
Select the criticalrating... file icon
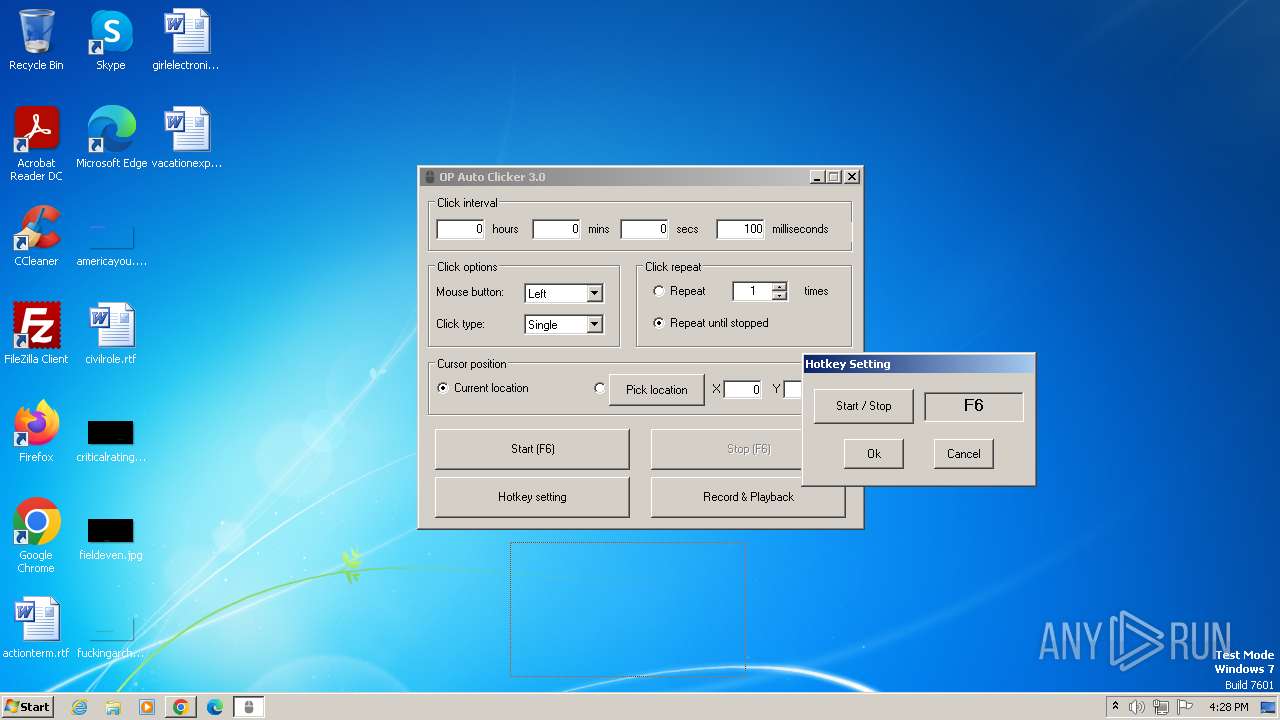(111, 441)
